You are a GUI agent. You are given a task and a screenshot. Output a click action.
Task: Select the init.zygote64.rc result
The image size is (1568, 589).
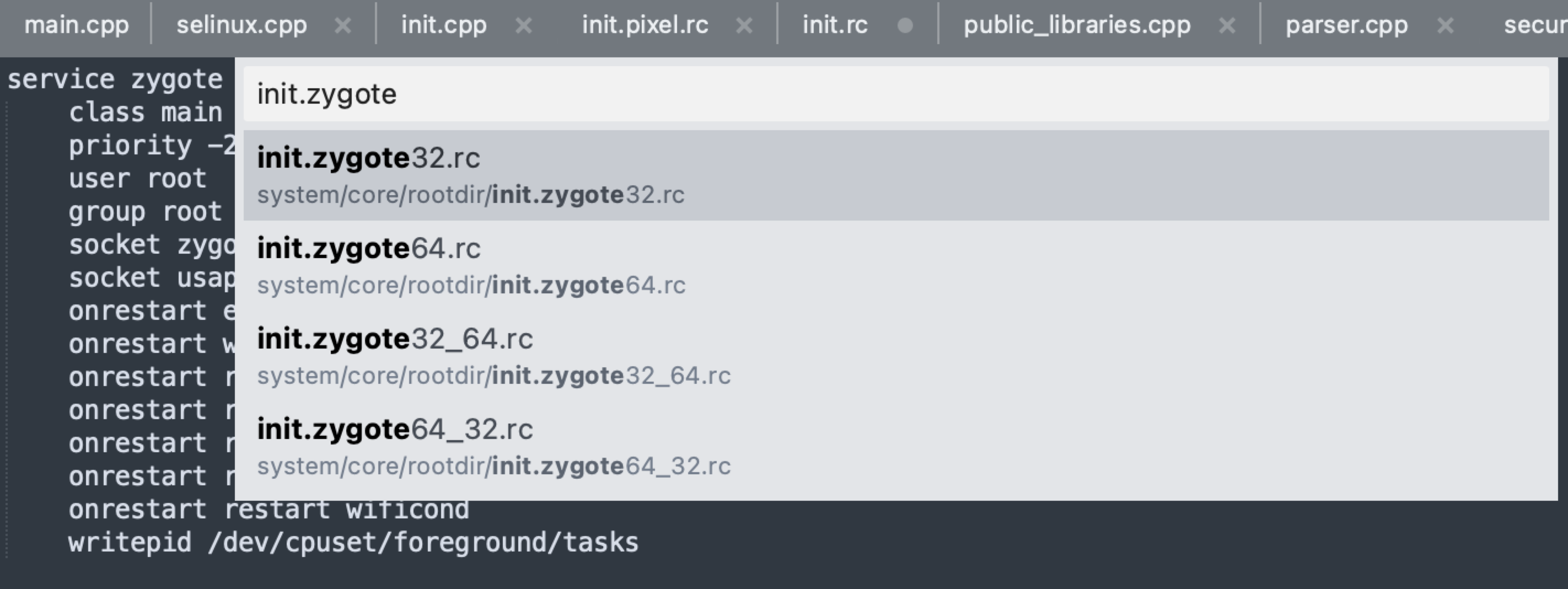click(x=895, y=266)
